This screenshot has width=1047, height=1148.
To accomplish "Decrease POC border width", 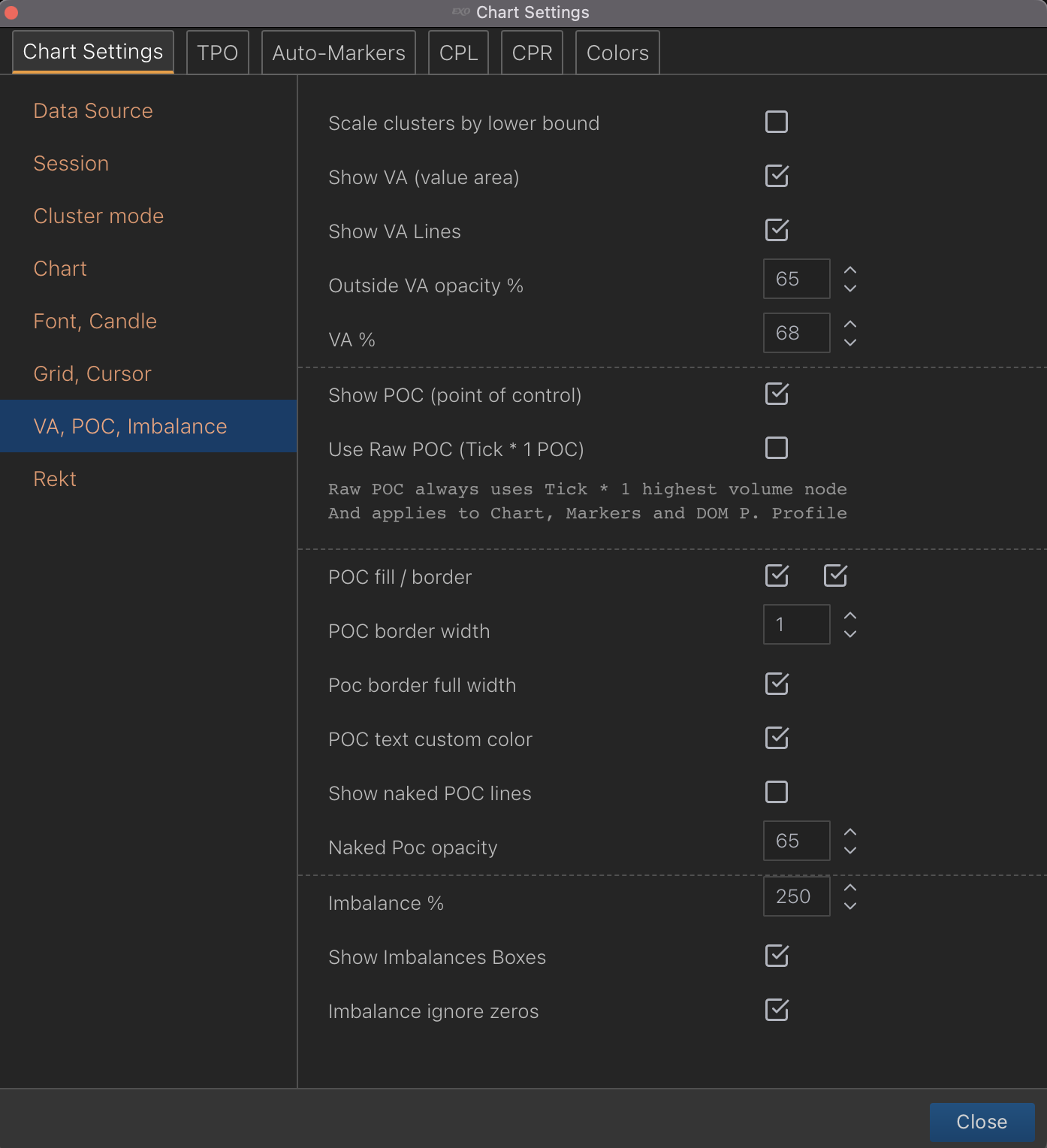I will [x=850, y=633].
